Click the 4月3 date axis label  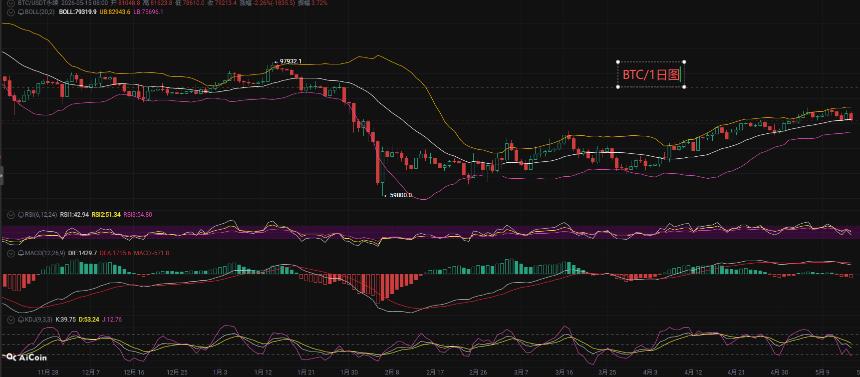[650, 372]
